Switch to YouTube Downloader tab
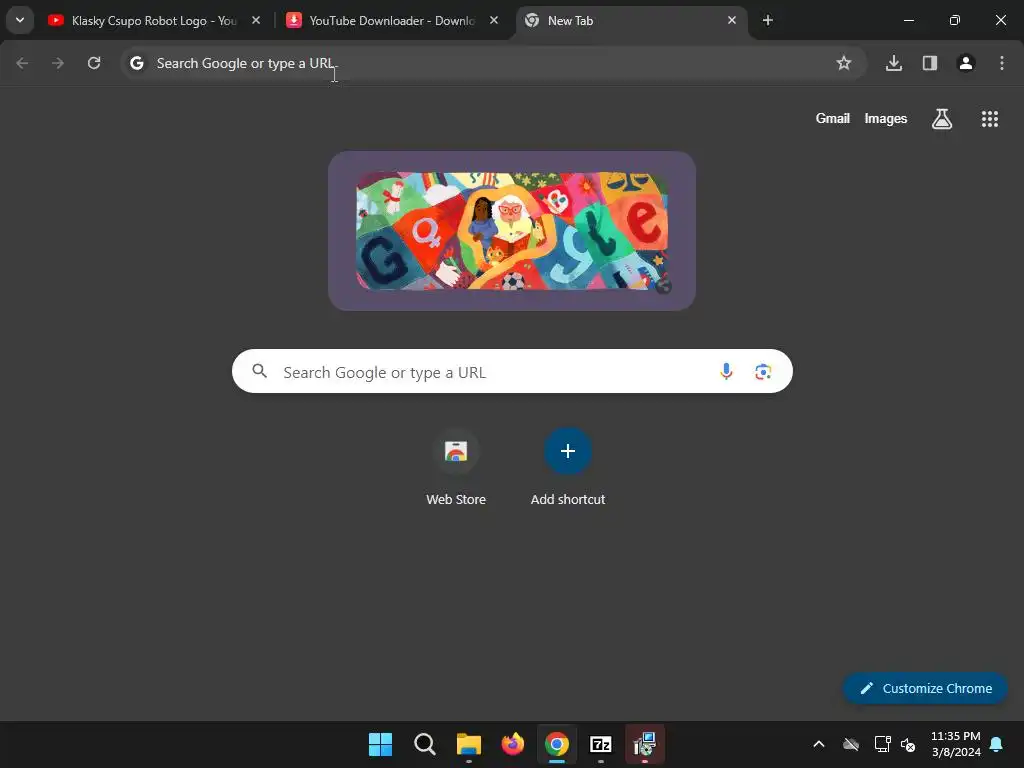This screenshot has height=768, width=1024. point(392,20)
